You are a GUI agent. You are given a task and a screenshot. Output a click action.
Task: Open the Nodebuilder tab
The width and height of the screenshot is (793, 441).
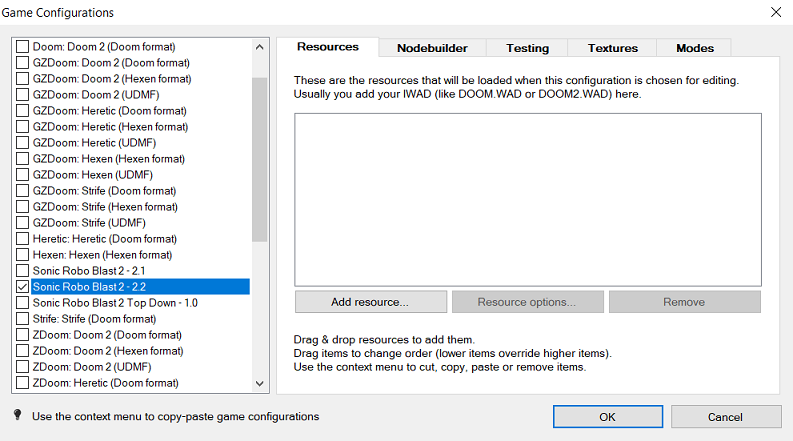(x=432, y=48)
